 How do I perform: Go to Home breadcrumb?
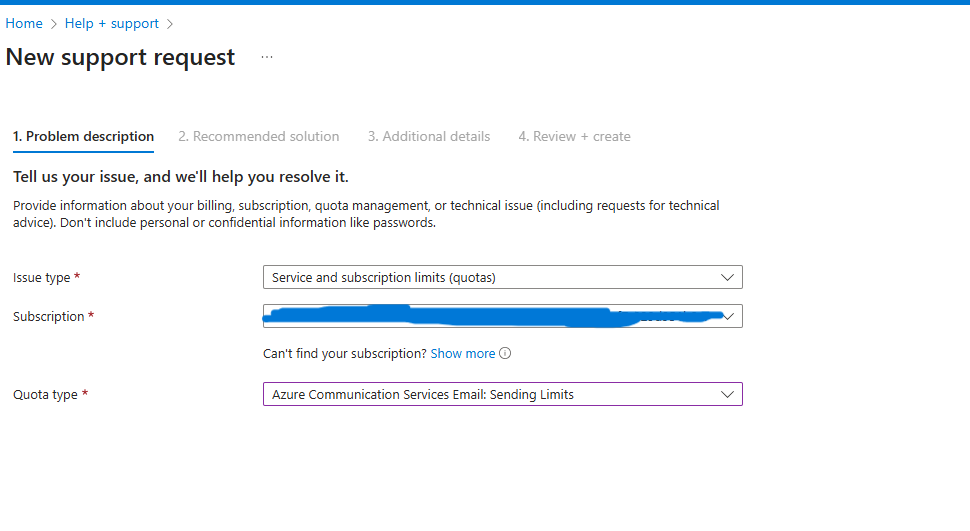24,24
